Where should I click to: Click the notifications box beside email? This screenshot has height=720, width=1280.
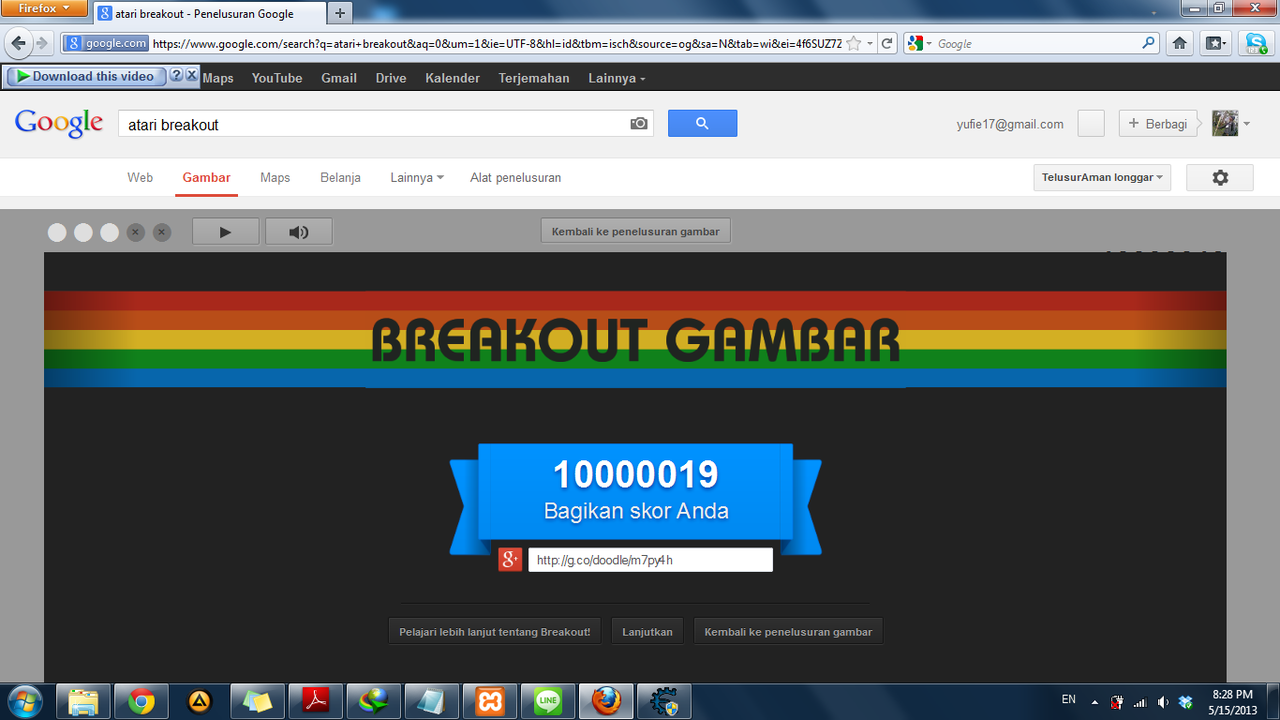(1091, 123)
